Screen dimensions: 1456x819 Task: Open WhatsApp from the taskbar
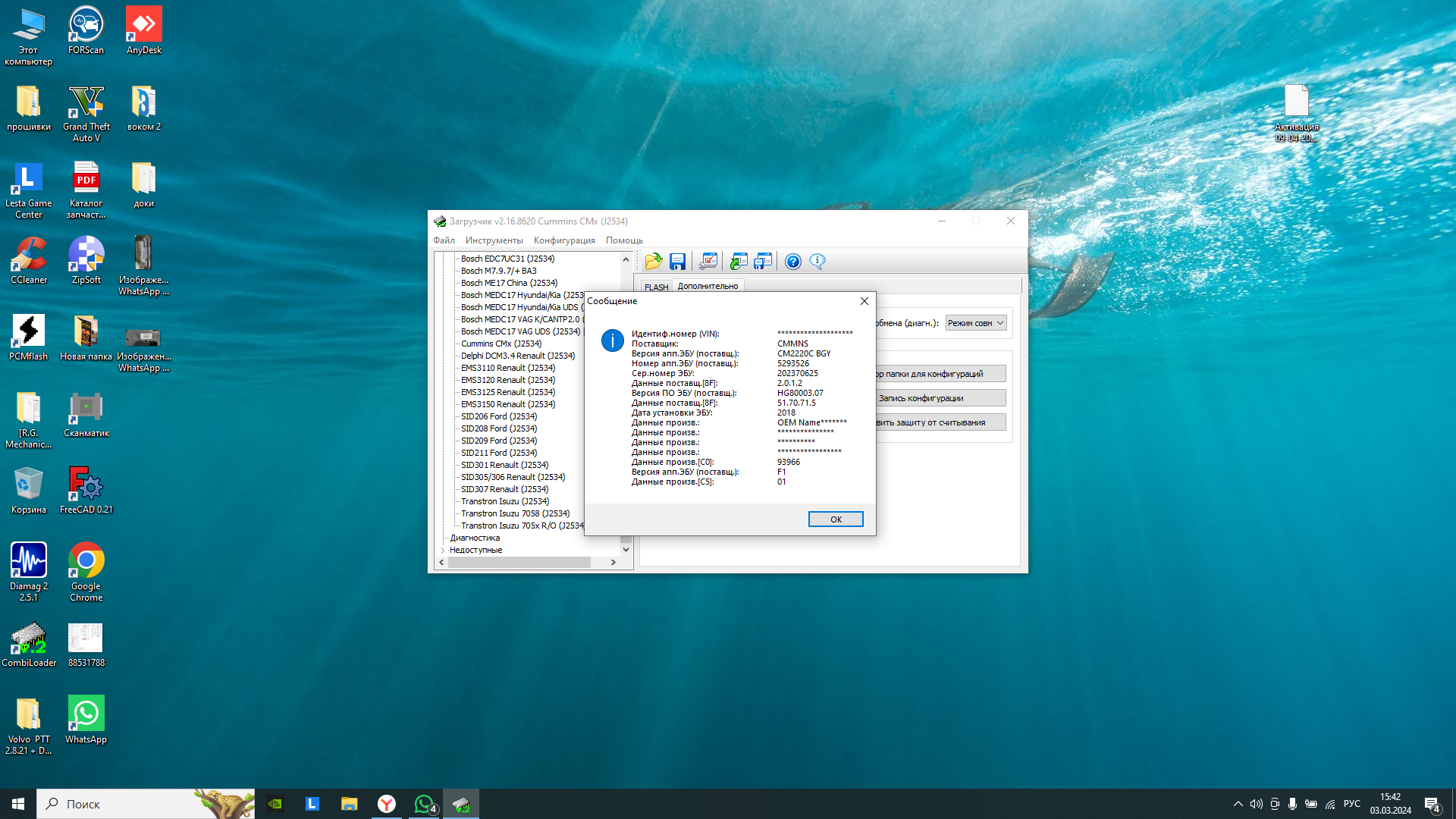[x=425, y=804]
